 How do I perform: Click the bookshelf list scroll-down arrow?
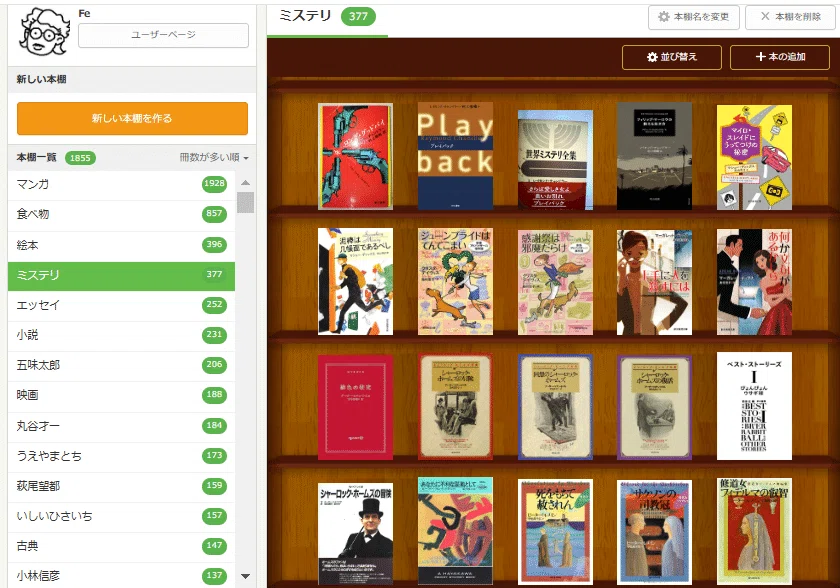point(245,576)
